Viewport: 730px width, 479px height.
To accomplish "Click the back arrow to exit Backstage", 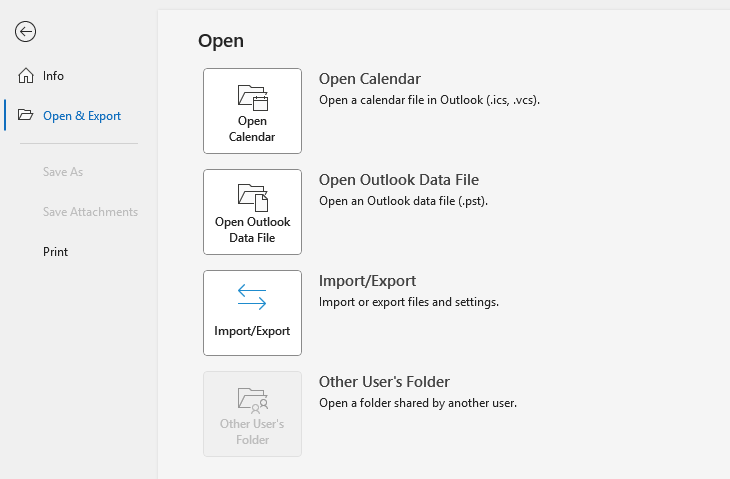I will pos(26,32).
